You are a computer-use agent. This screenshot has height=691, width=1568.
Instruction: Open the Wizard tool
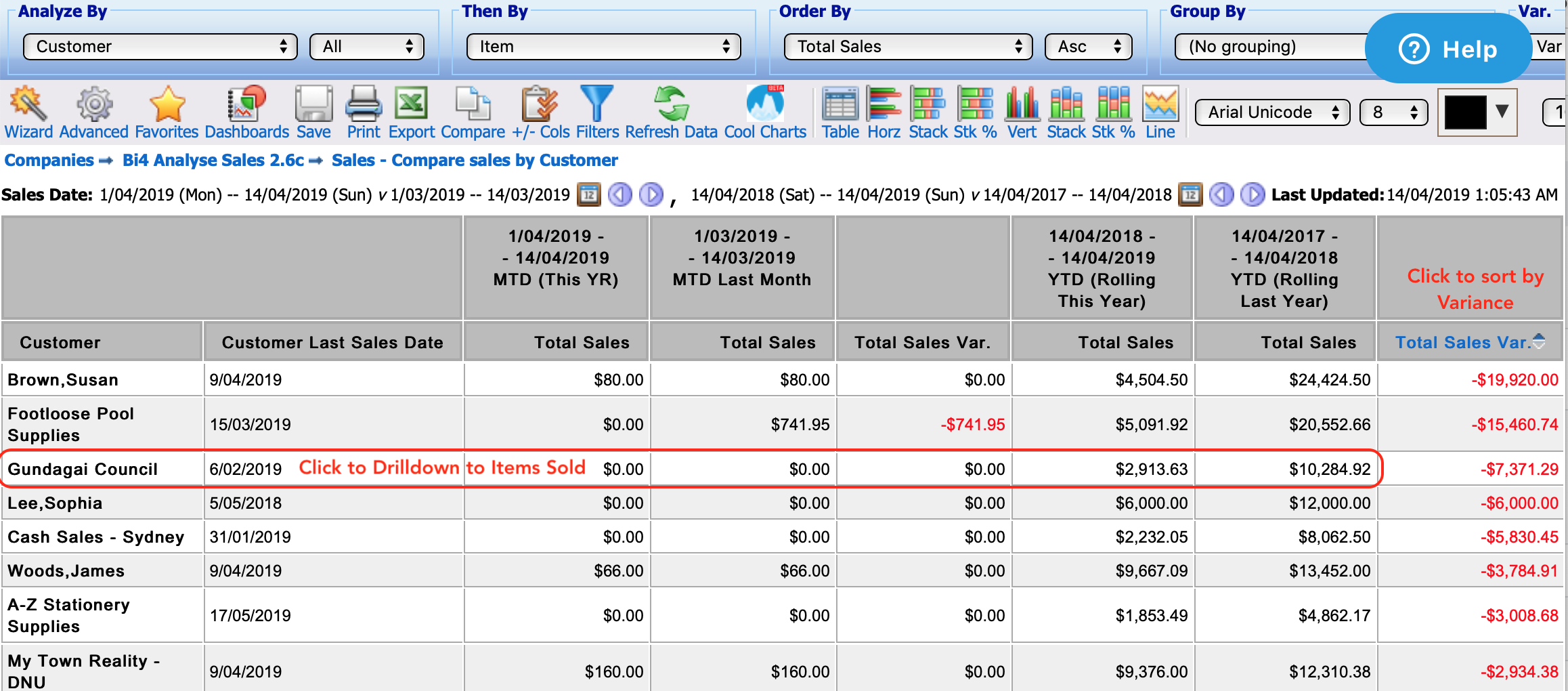(28, 113)
